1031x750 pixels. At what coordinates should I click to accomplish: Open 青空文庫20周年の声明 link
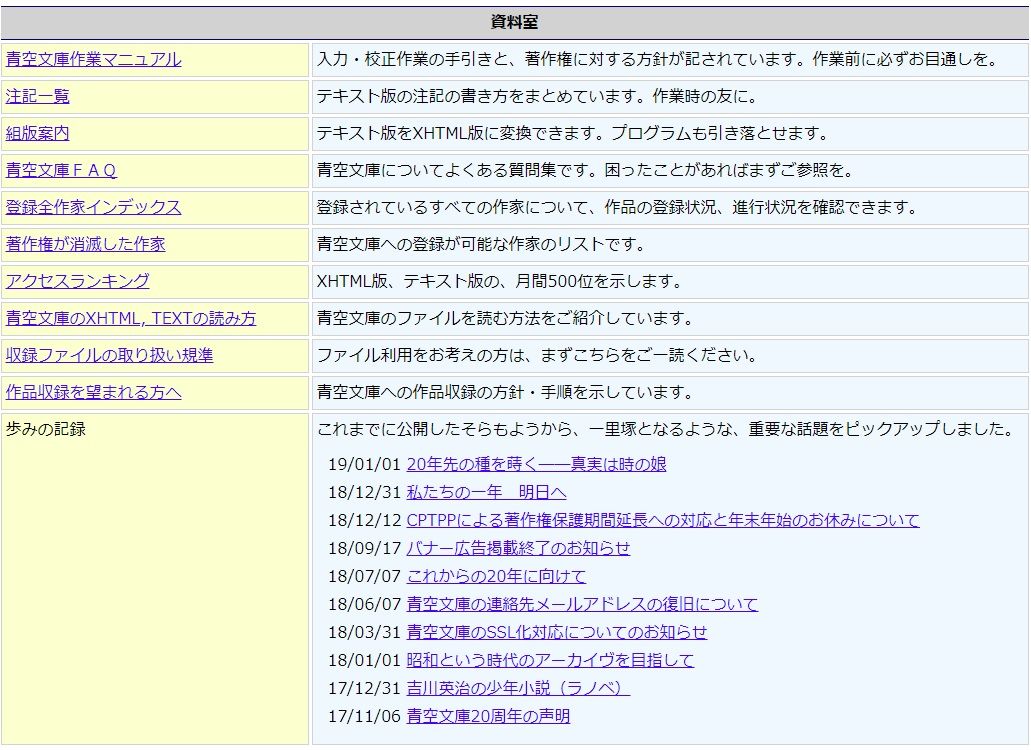click(488, 716)
